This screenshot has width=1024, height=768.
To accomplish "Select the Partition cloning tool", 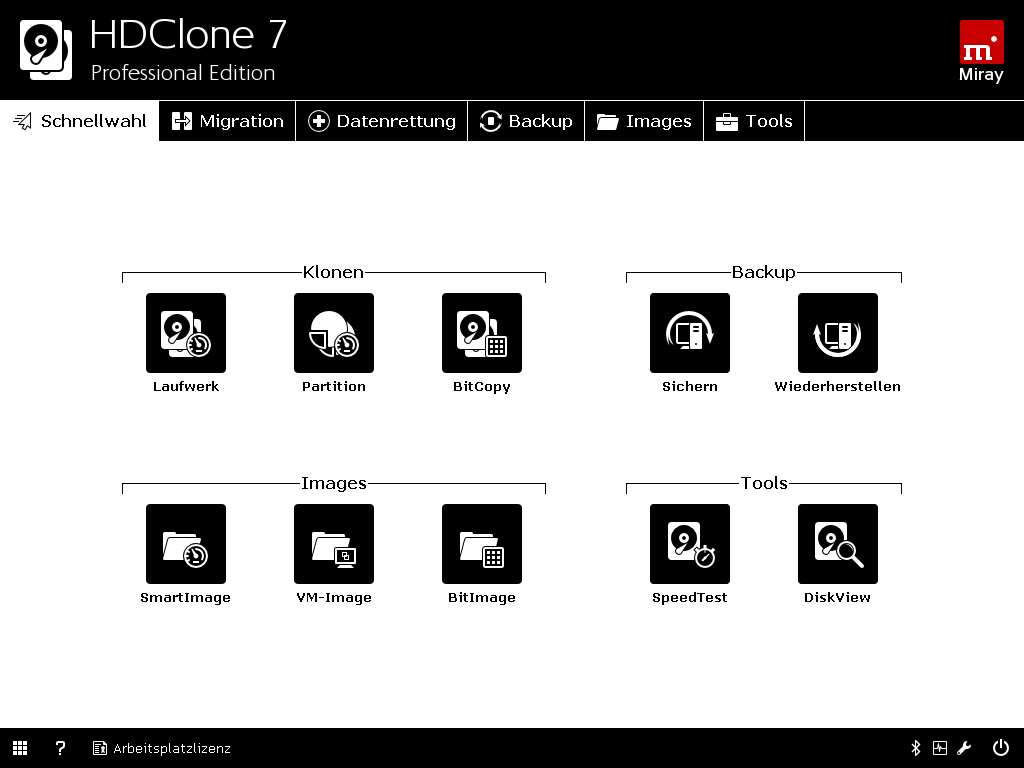I will [x=333, y=333].
